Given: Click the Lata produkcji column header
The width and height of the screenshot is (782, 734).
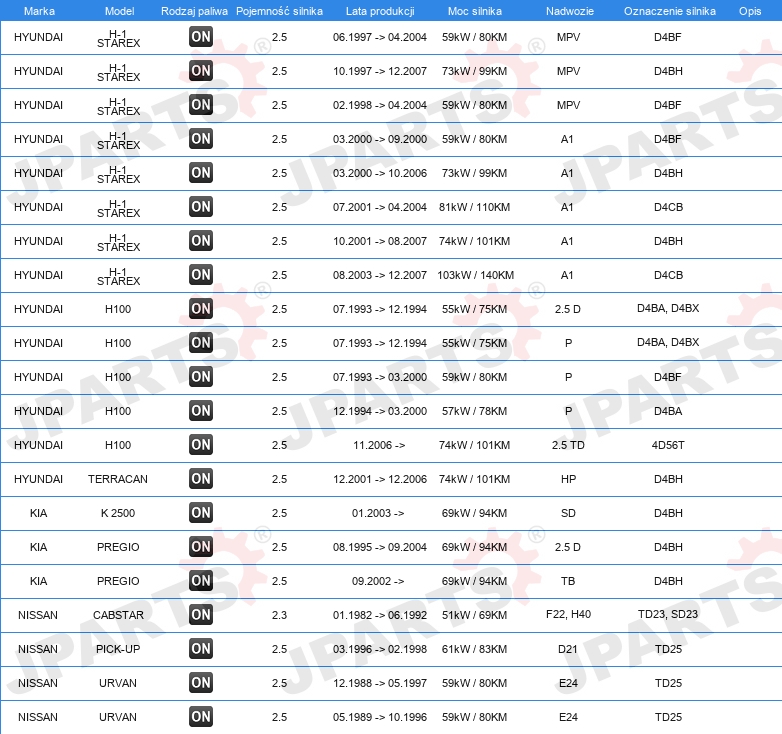Looking at the screenshot, I should click(380, 11).
